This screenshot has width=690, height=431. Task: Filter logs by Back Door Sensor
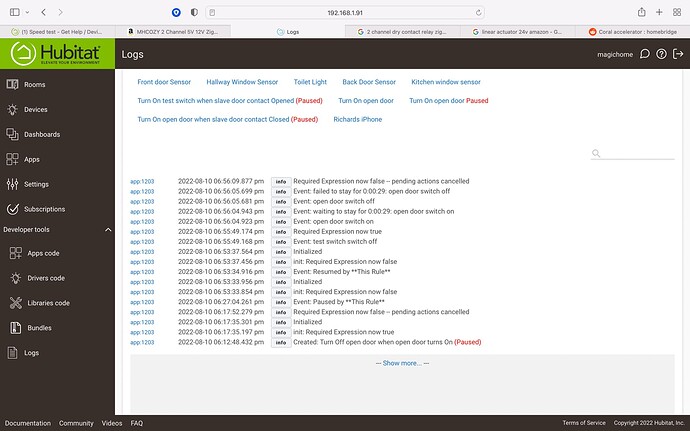coord(369,82)
